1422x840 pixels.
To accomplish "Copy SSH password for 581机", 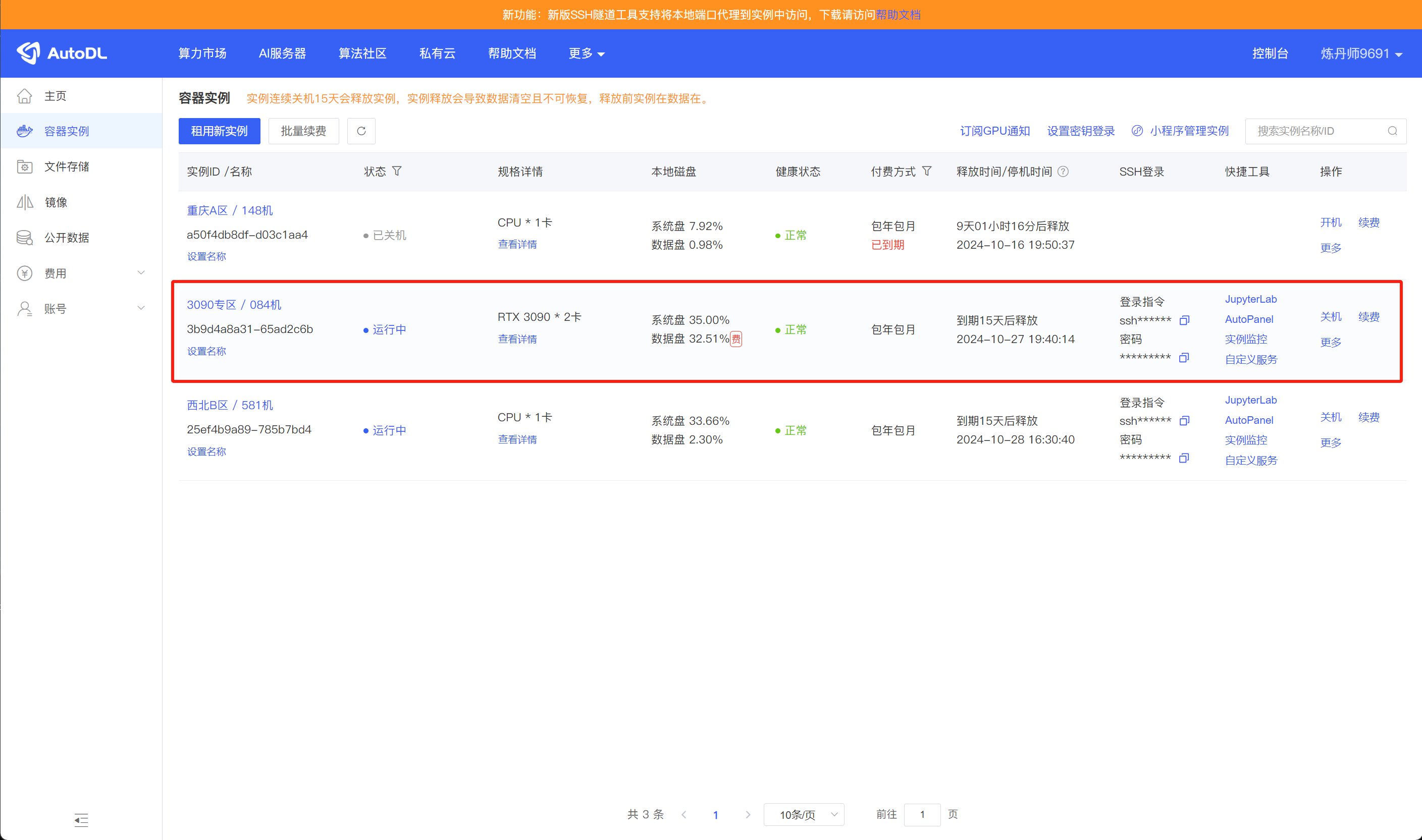I will click(1184, 458).
